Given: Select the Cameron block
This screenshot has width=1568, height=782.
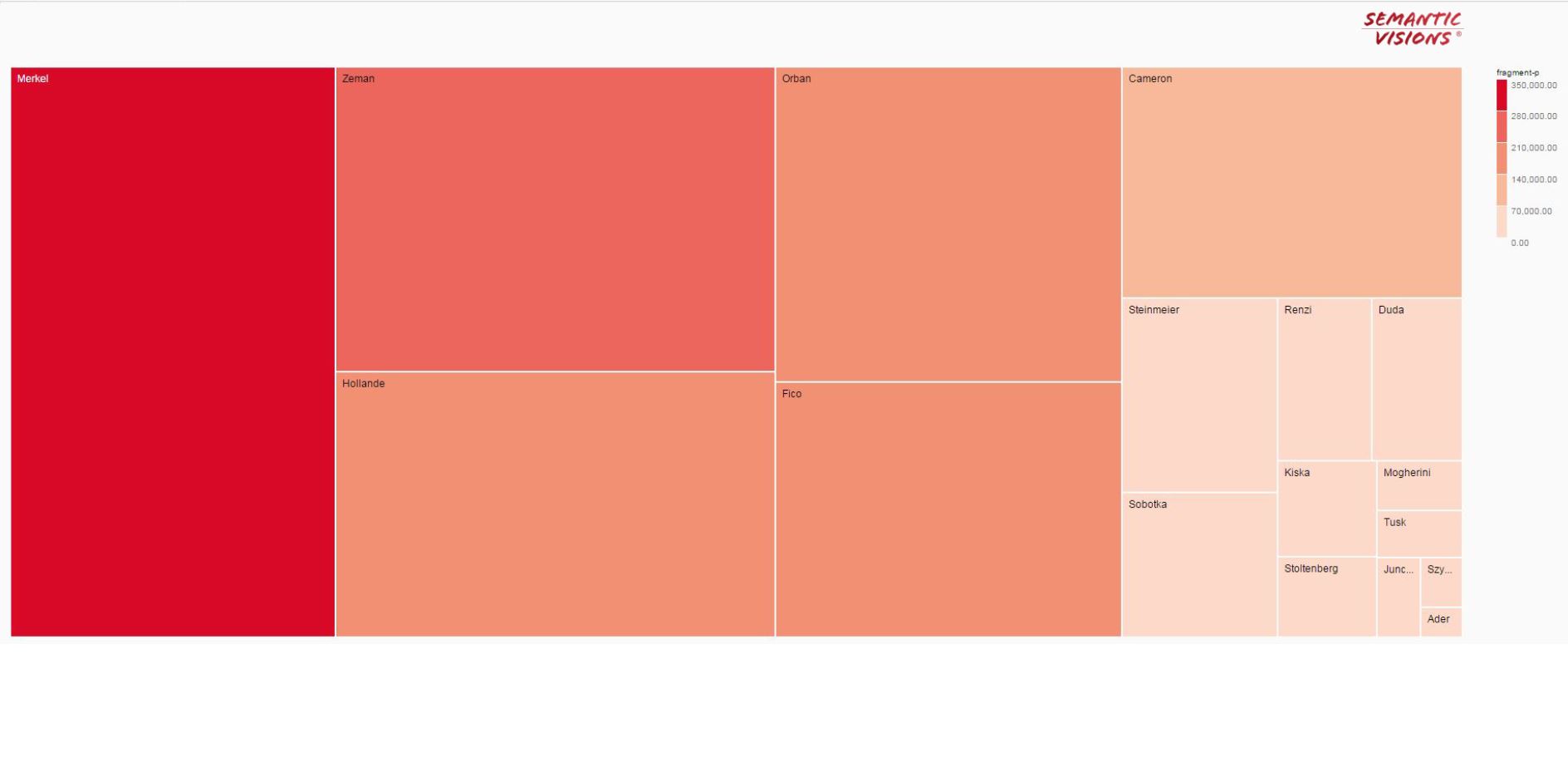Looking at the screenshot, I should pos(1291,182).
